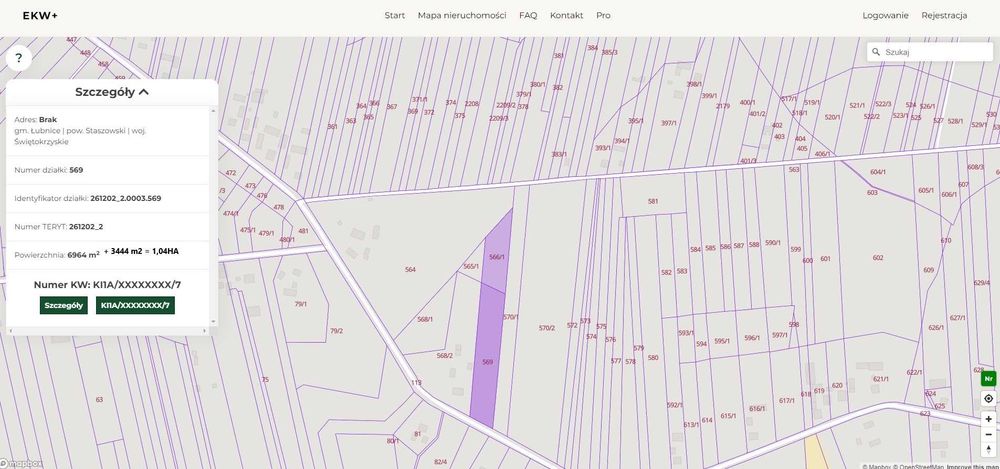Click the green Szczegóły button
This screenshot has width=1000, height=469.
(x=63, y=305)
